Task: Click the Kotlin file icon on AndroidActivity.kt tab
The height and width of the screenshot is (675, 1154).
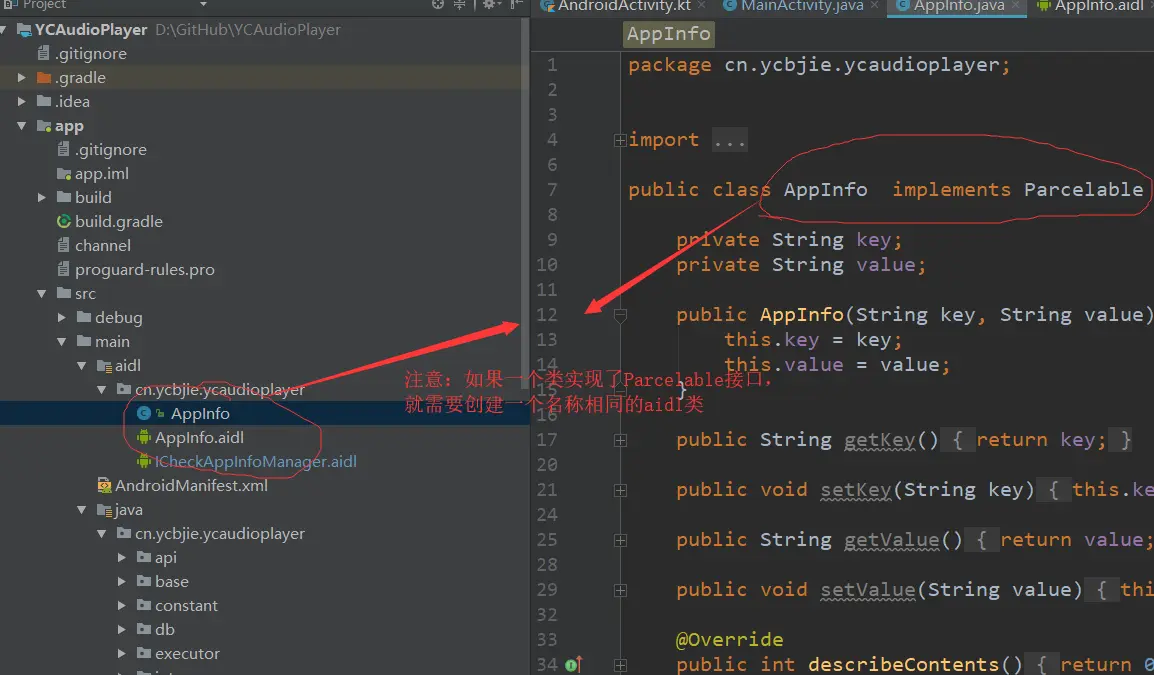Action: point(547,5)
